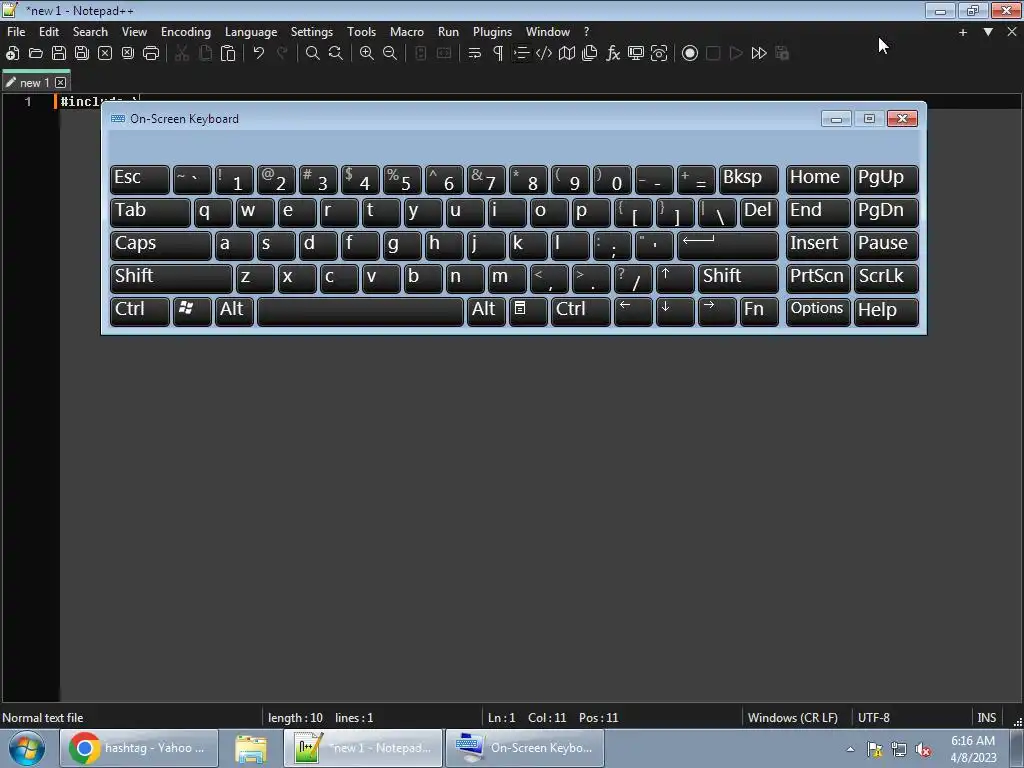Image resolution: width=1024 pixels, height=768 pixels.
Task: Create a new document using toolbar icon
Action: click(12, 54)
